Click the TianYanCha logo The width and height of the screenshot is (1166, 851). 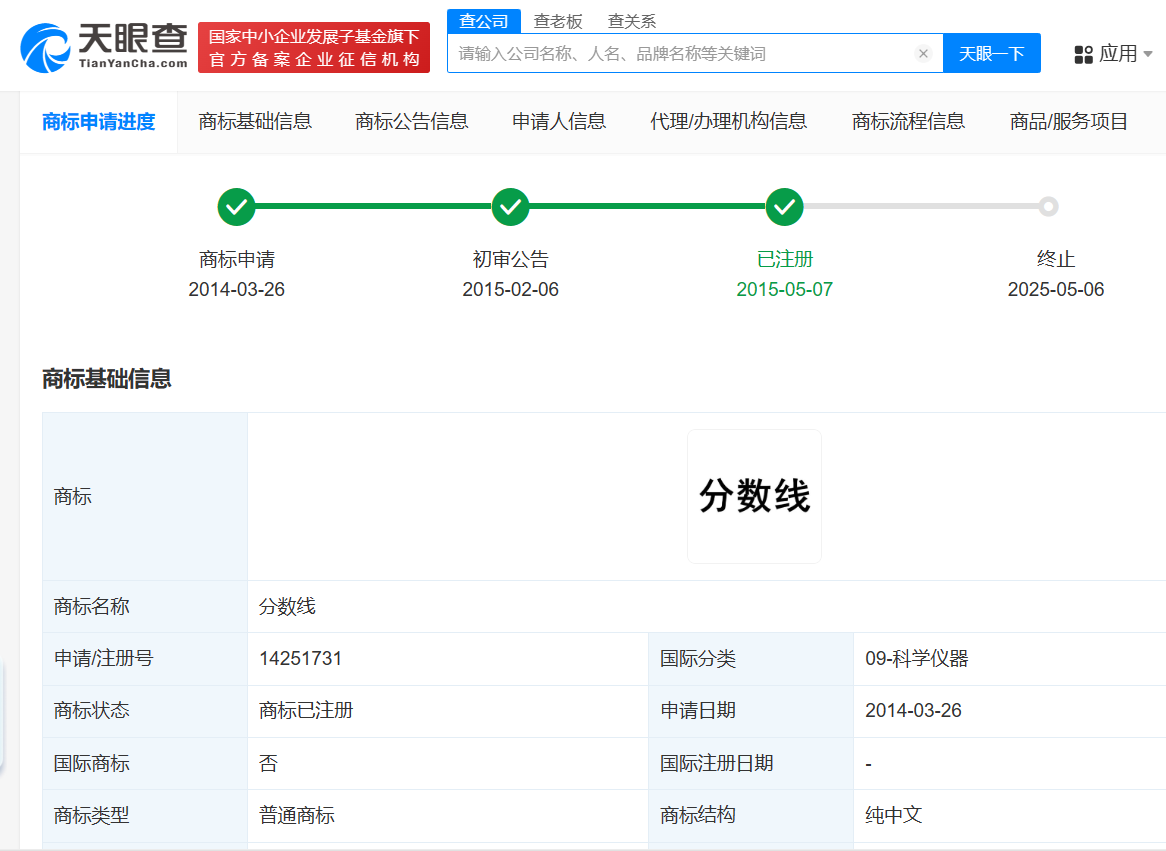100,45
